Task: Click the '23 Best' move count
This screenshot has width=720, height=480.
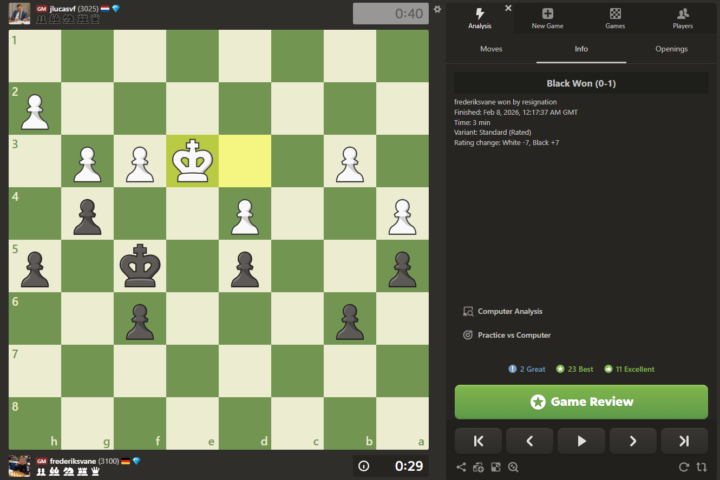Action: [x=575, y=369]
